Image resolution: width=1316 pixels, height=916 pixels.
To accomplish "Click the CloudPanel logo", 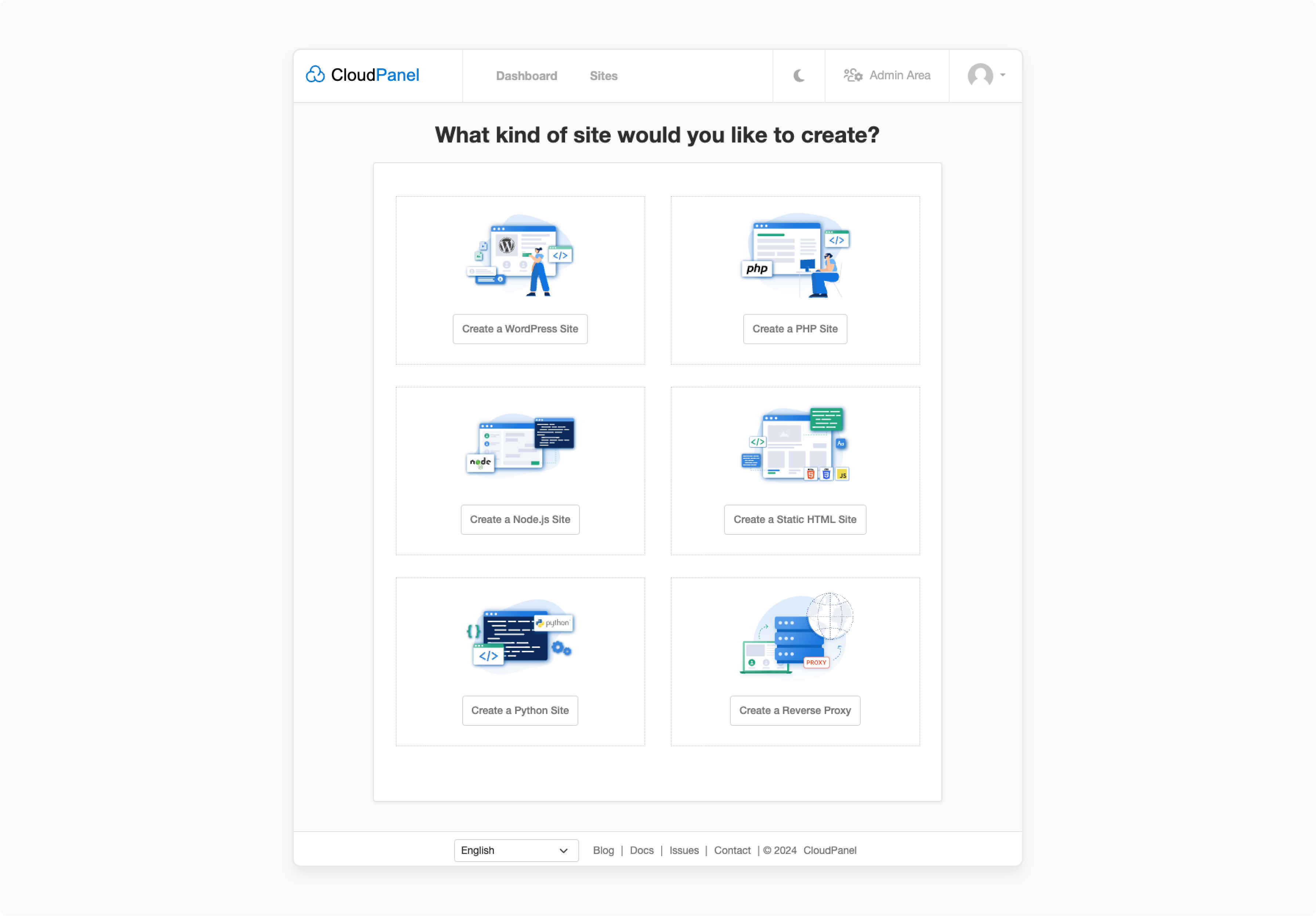I will point(362,75).
